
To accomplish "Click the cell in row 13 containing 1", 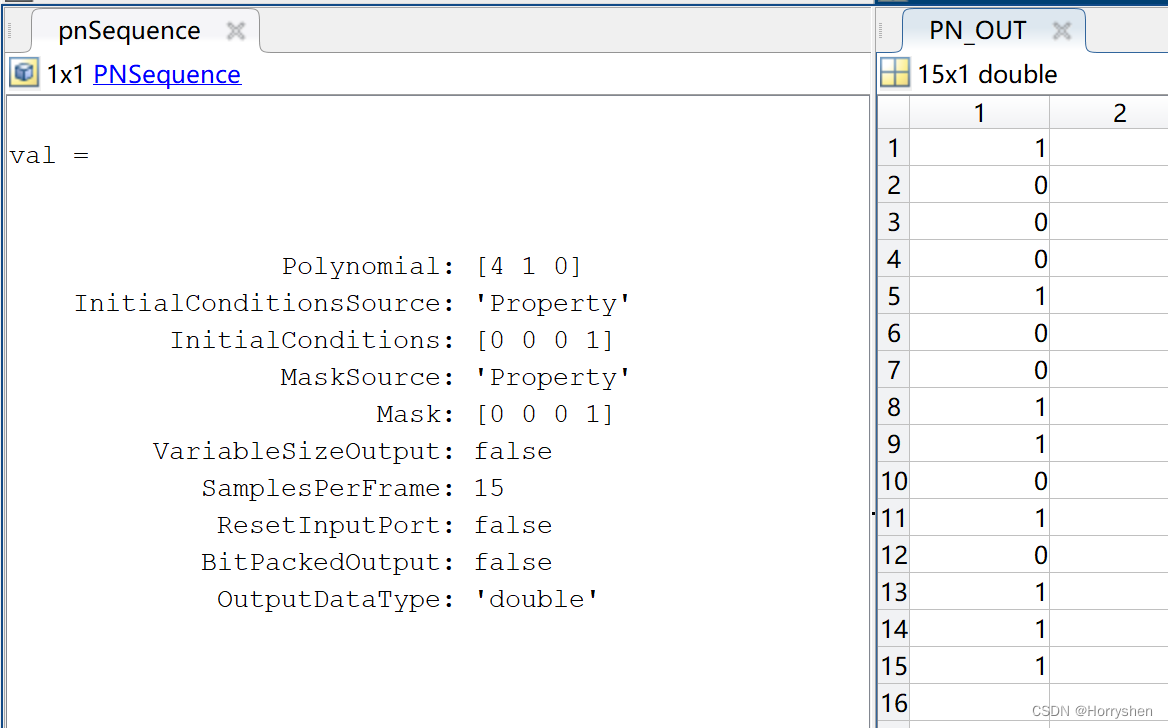I will (x=980, y=592).
